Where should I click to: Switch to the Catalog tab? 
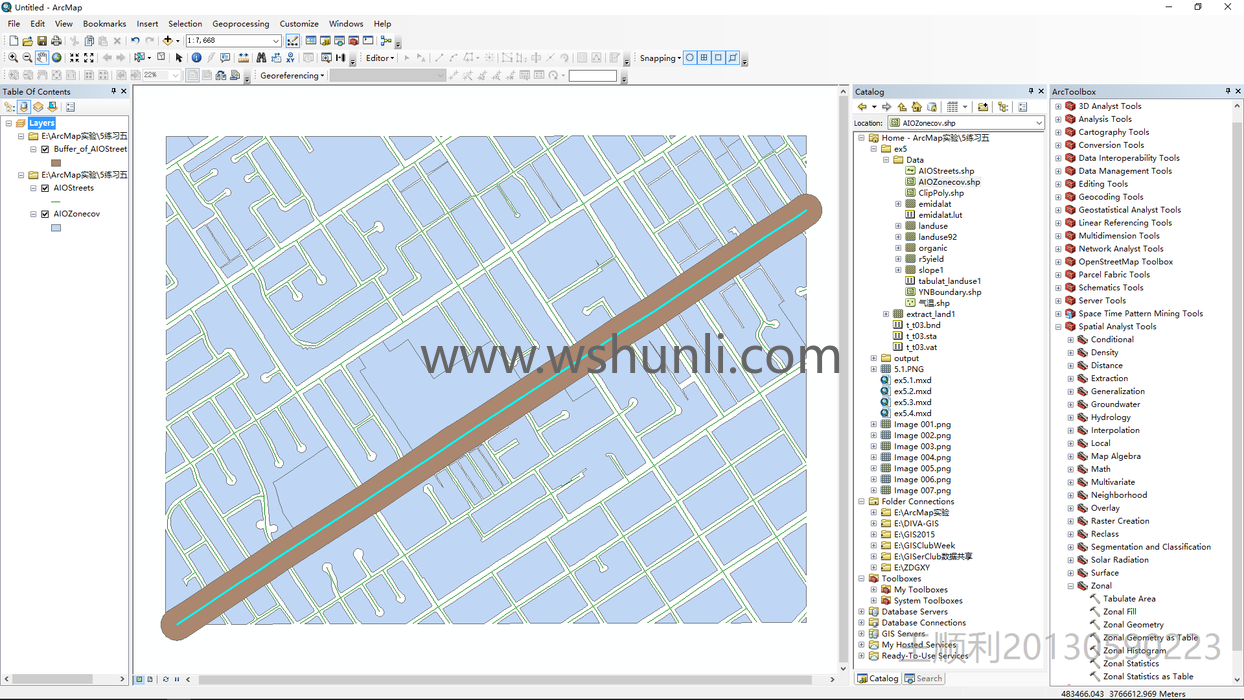click(x=877, y=678)
